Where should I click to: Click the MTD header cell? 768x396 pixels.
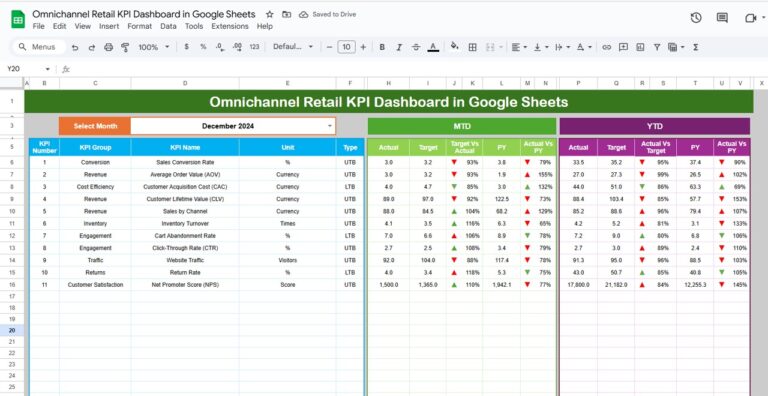[462, 126]
